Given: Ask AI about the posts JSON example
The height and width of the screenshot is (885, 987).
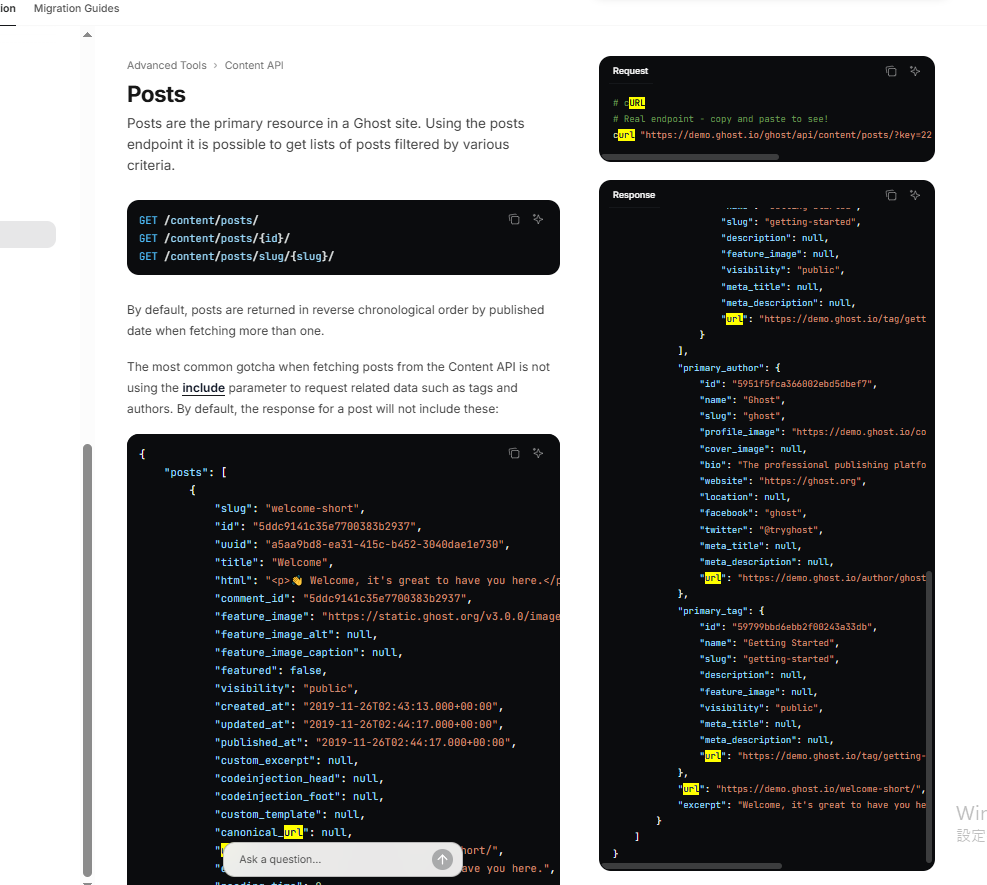Looking at the screenshot, I should [538, 453].
